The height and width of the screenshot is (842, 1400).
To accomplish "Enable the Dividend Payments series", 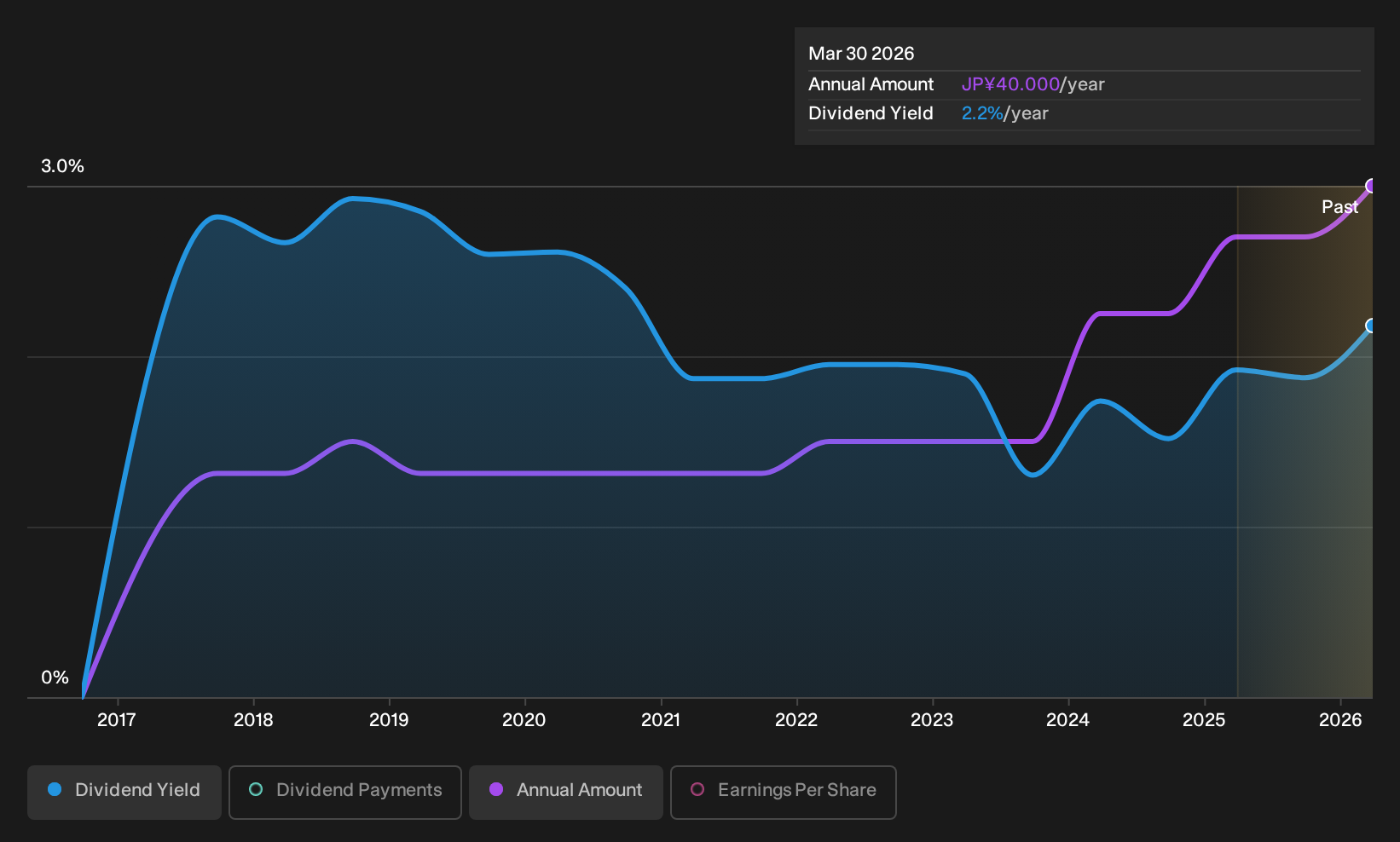I will (345, 792).
